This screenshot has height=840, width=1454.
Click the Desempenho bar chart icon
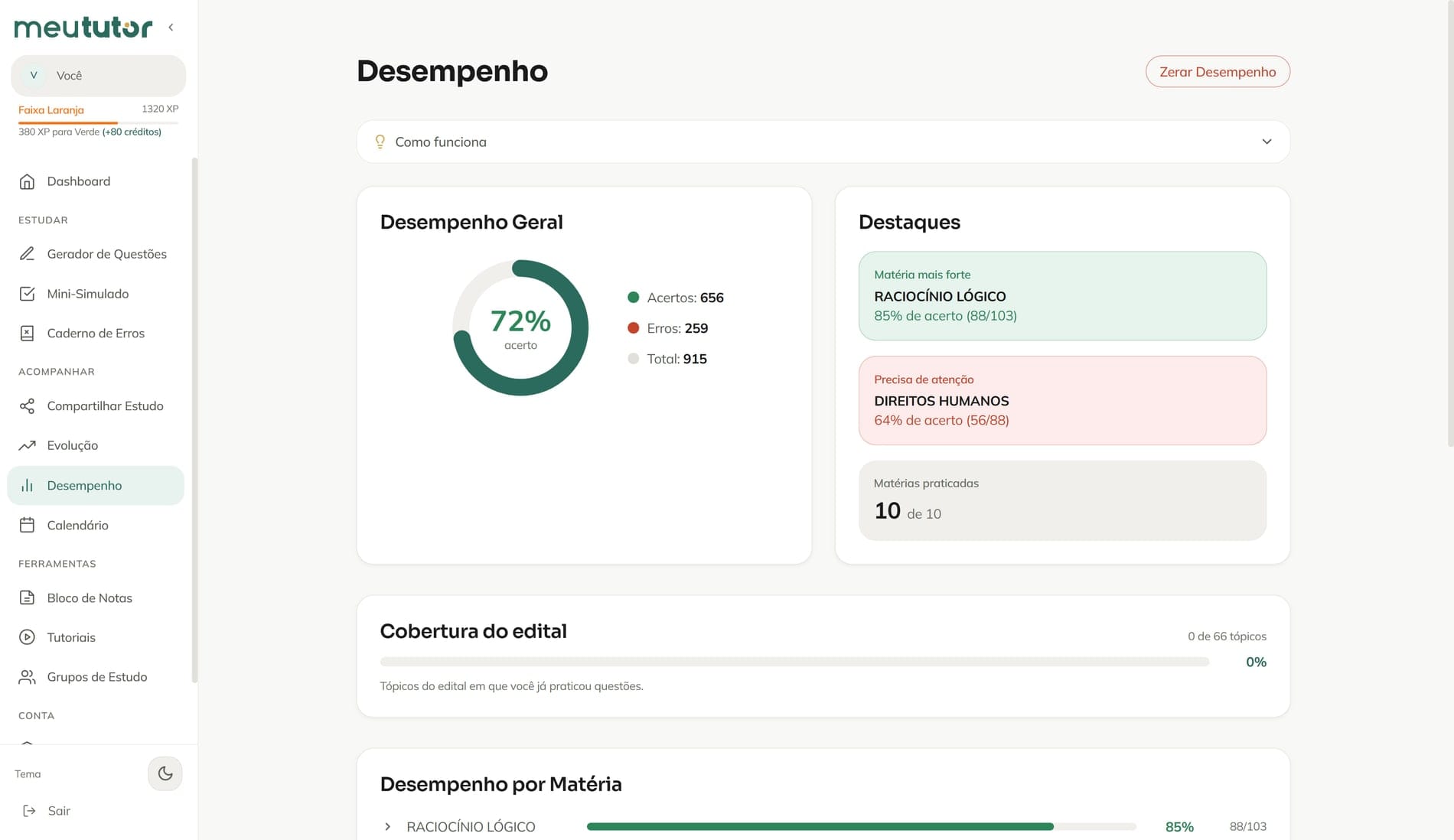click(x=27, y=486)
